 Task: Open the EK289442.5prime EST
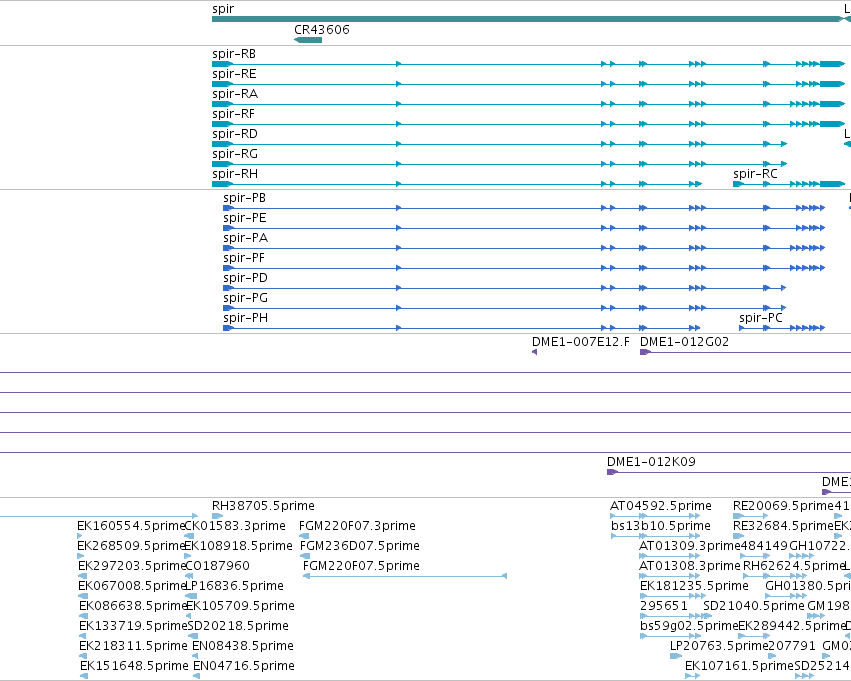coord(792,626)
